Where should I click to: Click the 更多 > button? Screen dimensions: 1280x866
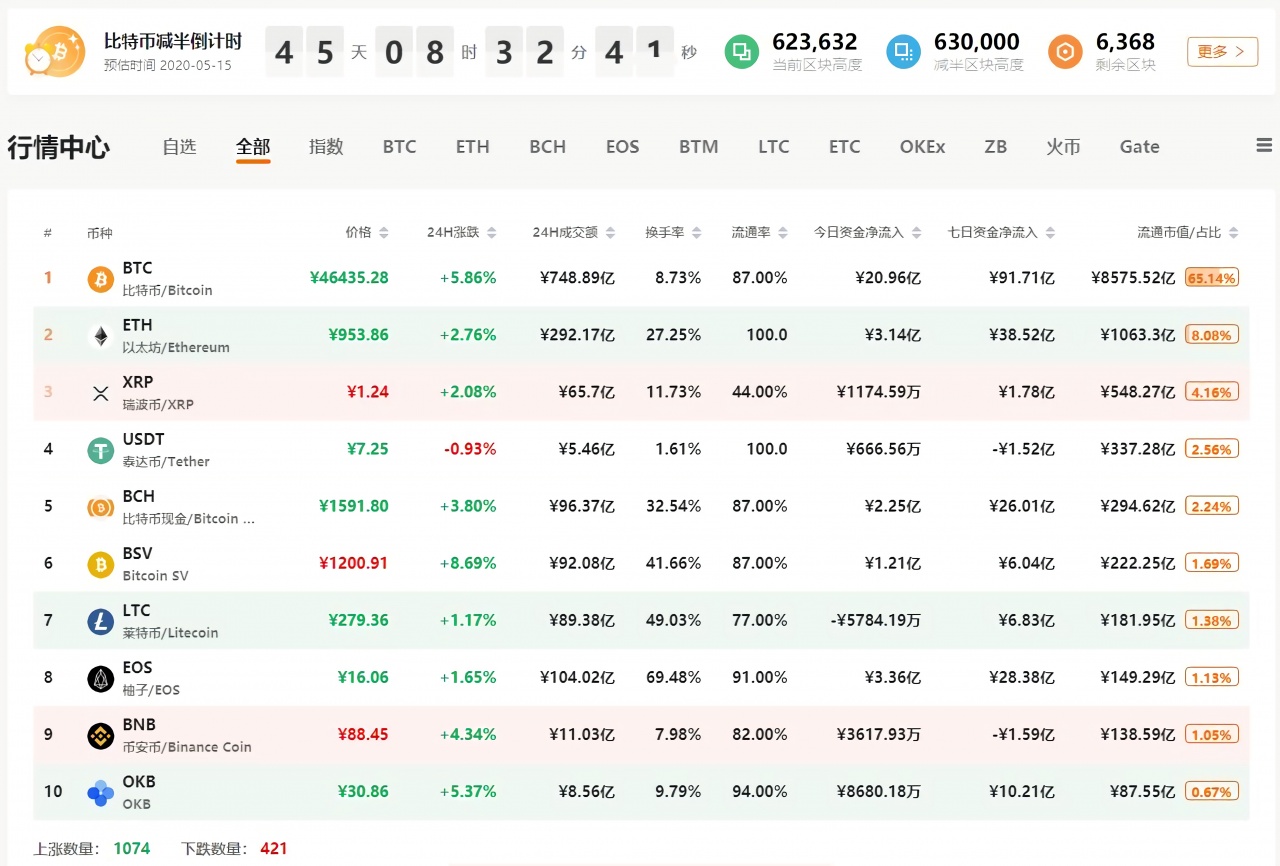(1222, 52)
